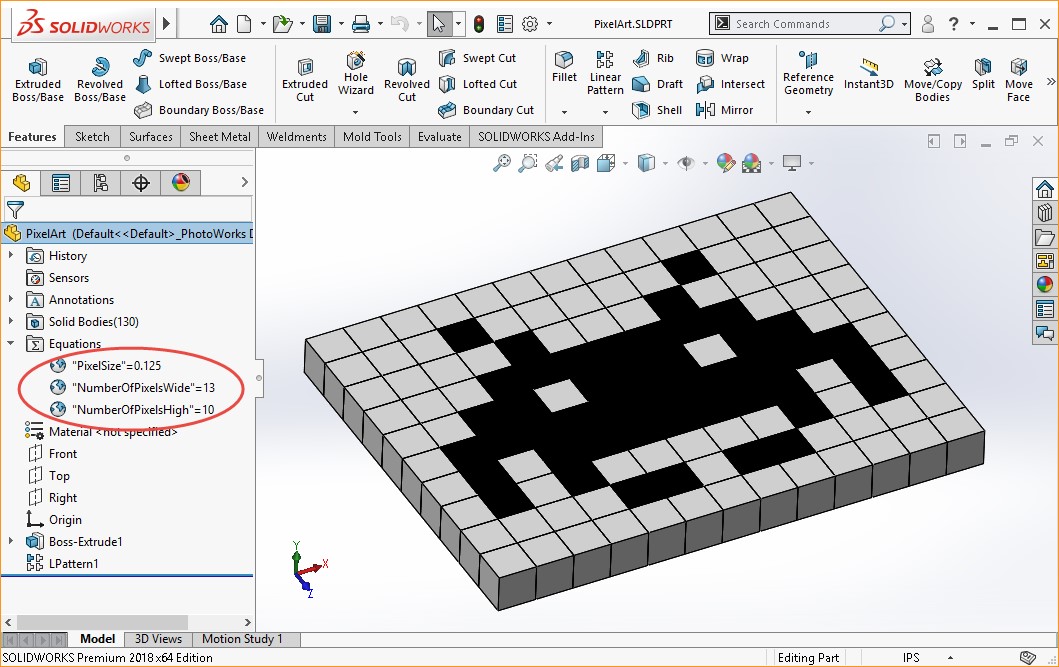The height and width of the screenshot is (667, 1059).
Task: Select the Front plane
Action: tap(53, 454)
